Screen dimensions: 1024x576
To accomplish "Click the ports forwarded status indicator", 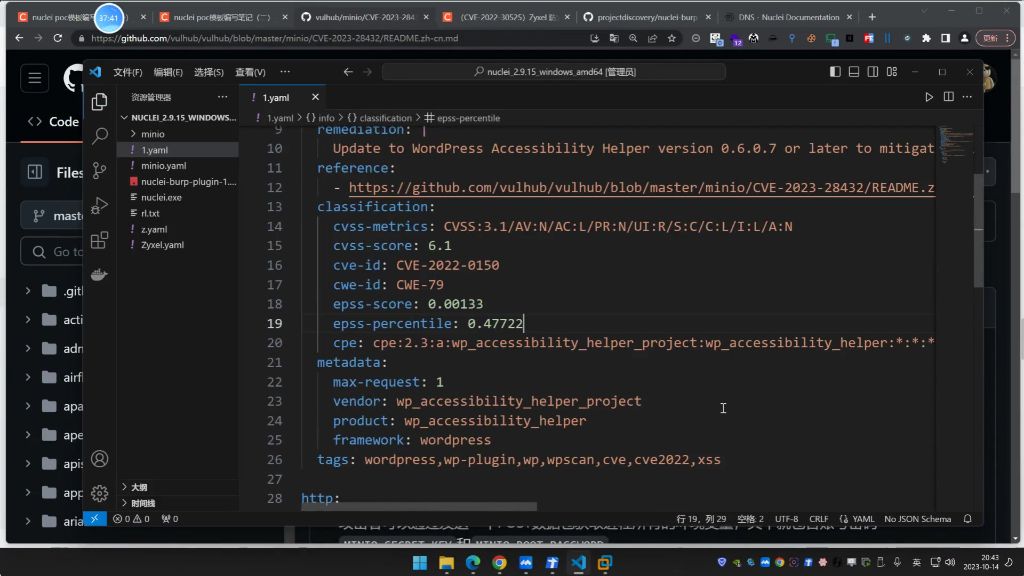I will click(x=170, y=519).
